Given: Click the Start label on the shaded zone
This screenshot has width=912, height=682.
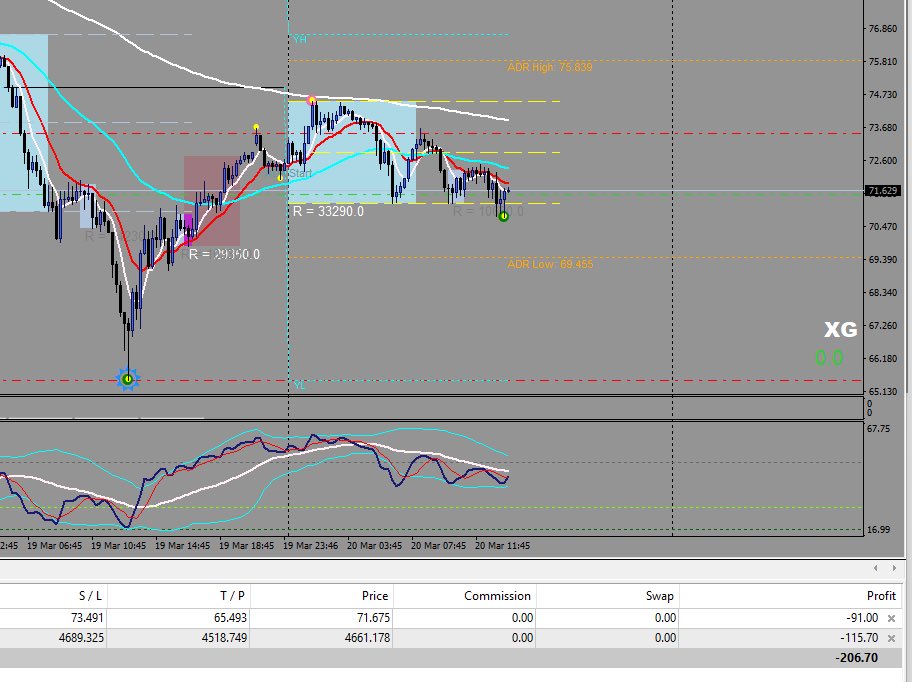Looking at the screenshot, I should click(x=301, y=173).
